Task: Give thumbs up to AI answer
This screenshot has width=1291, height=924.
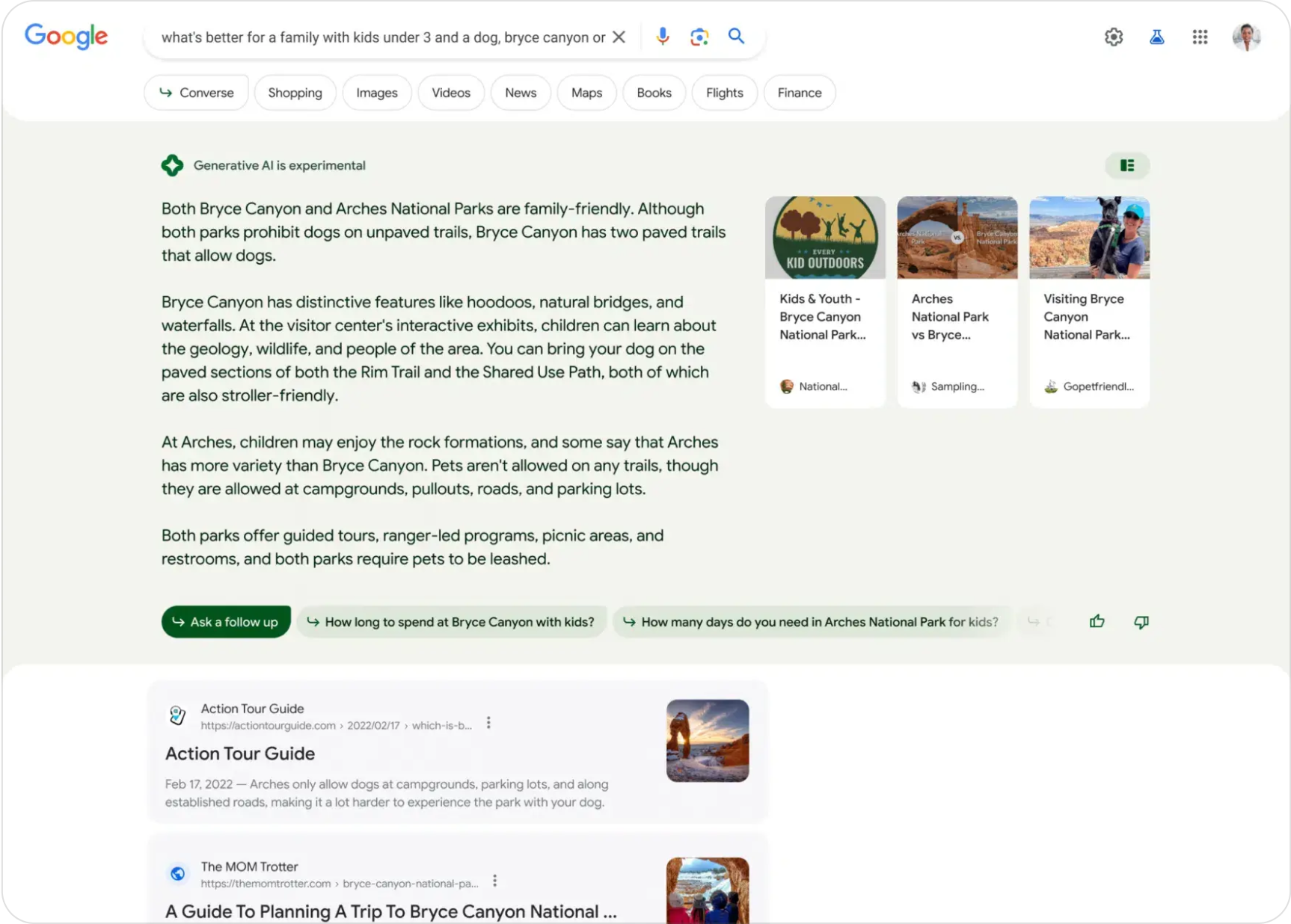Action: (x=1097, y=621)
